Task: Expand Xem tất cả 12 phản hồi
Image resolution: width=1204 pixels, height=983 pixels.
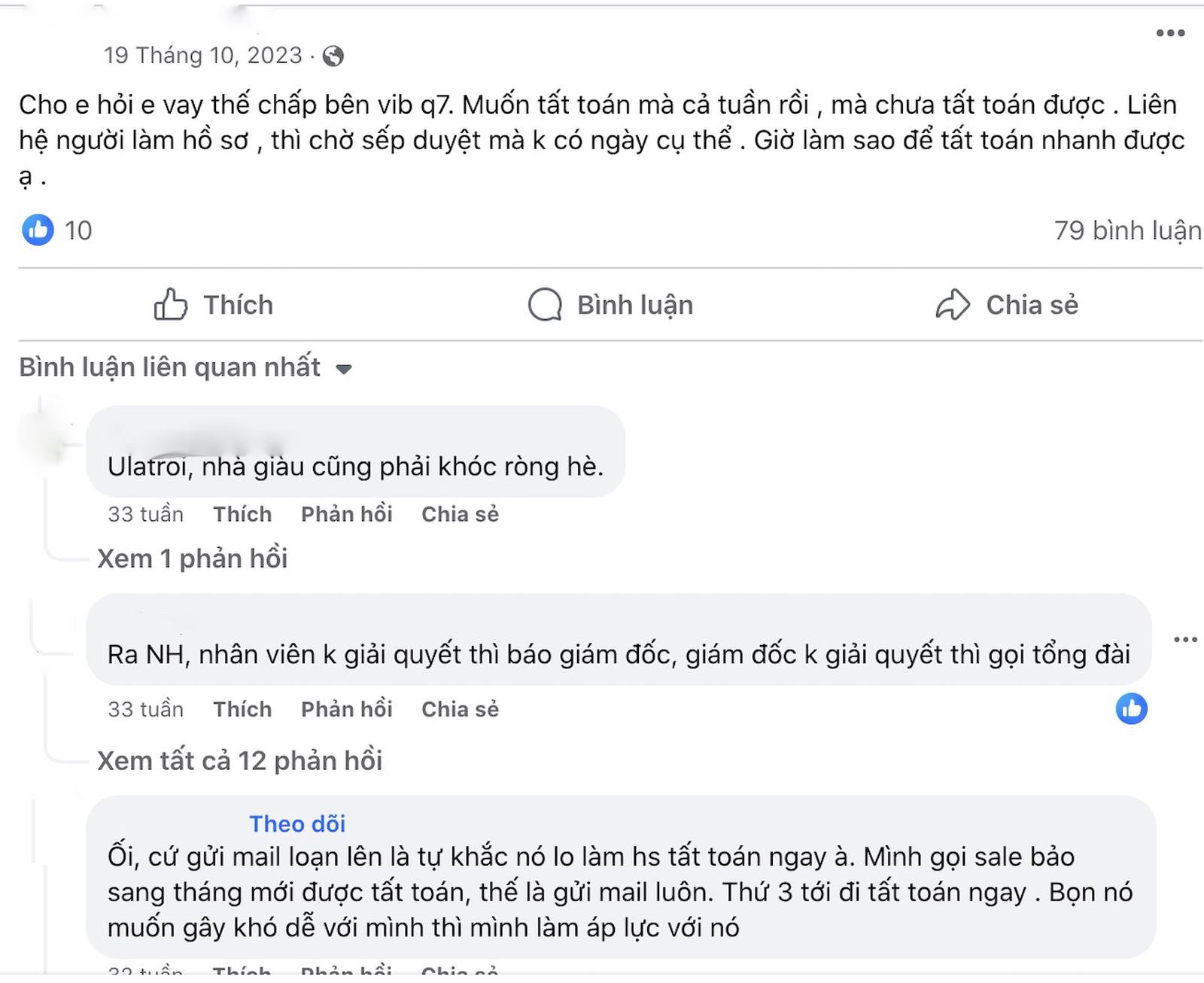Action: pyautogui.click(x=239, y=761)
